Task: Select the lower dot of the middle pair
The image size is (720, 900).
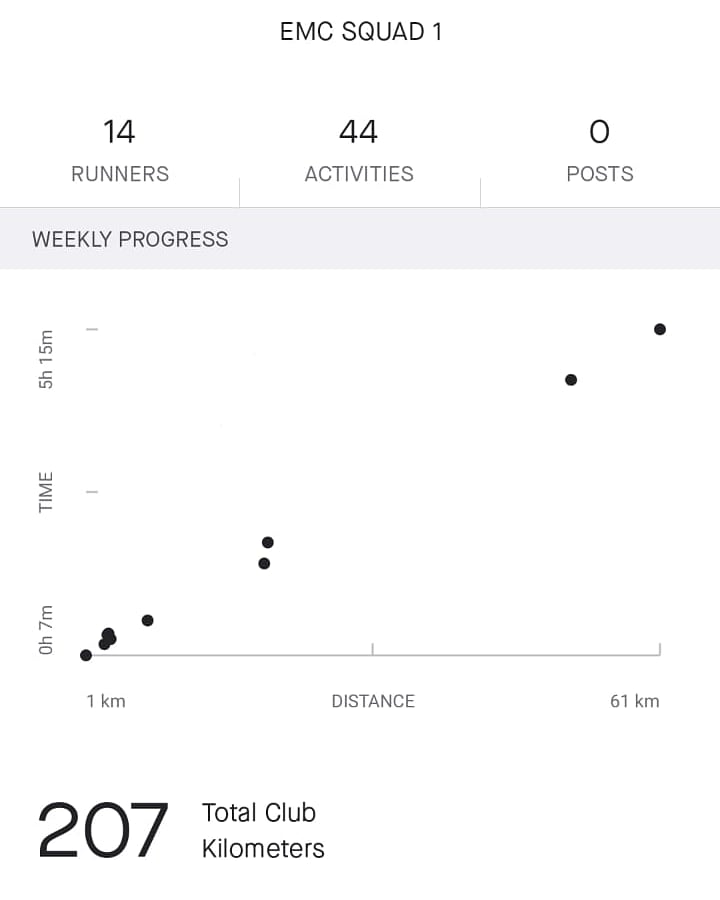Action: point(264,563)
